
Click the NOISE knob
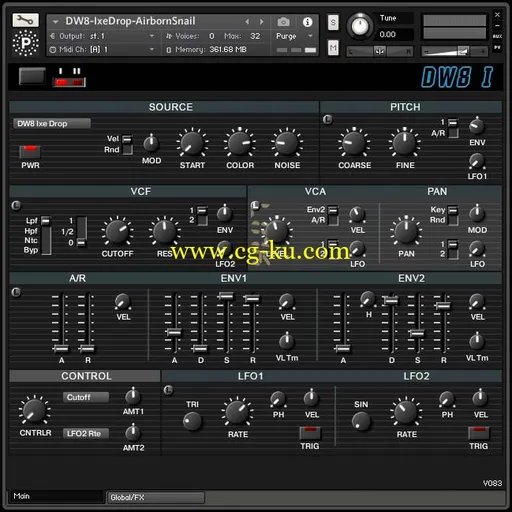[x=287, y=144]
